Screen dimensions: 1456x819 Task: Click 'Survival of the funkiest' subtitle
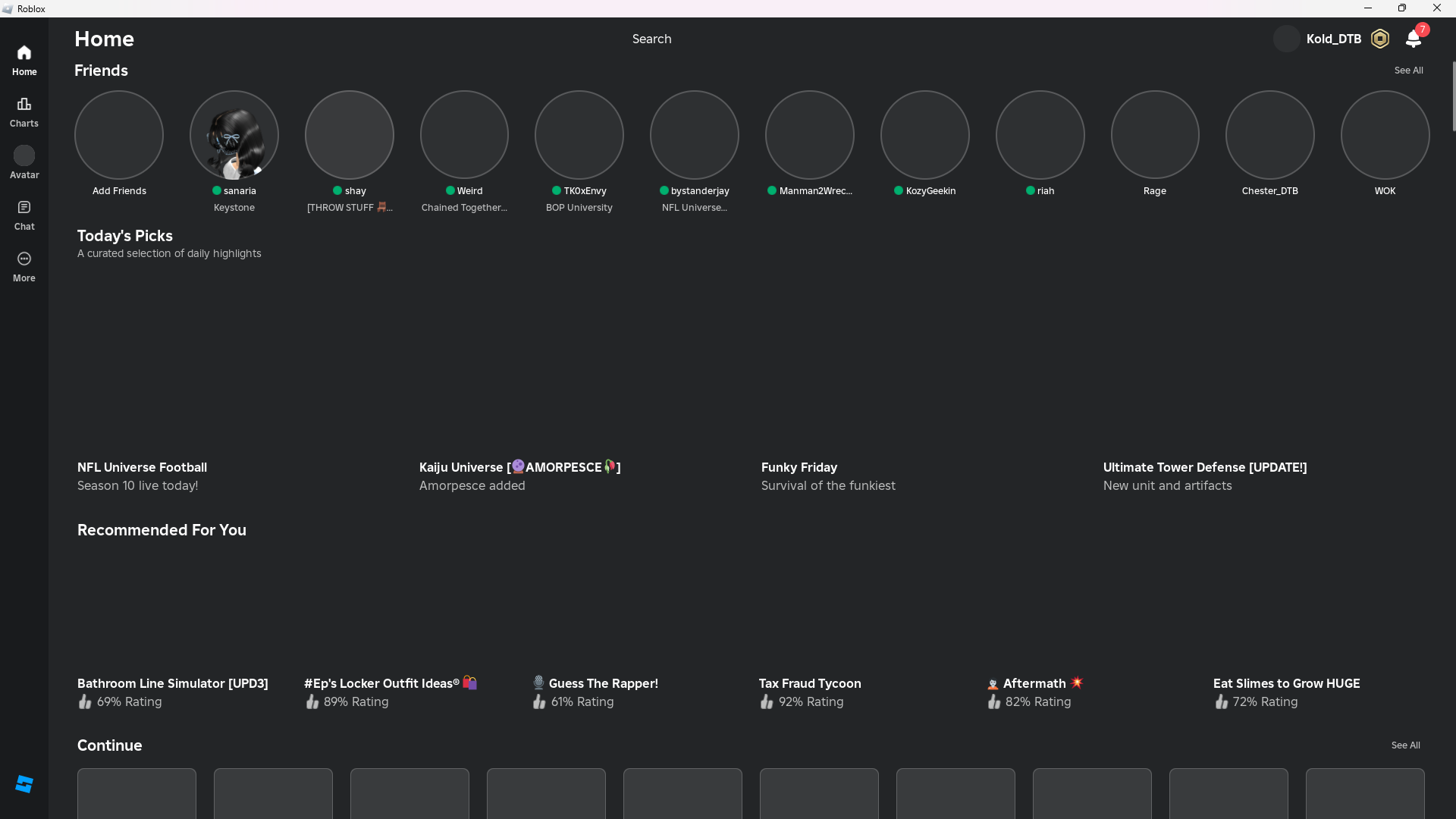[828, 485]
